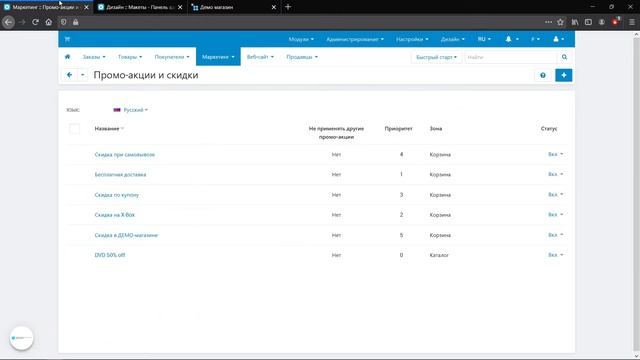640x360 pixels.
Task: Open the Продавцы menu
Action: [302, 57]
